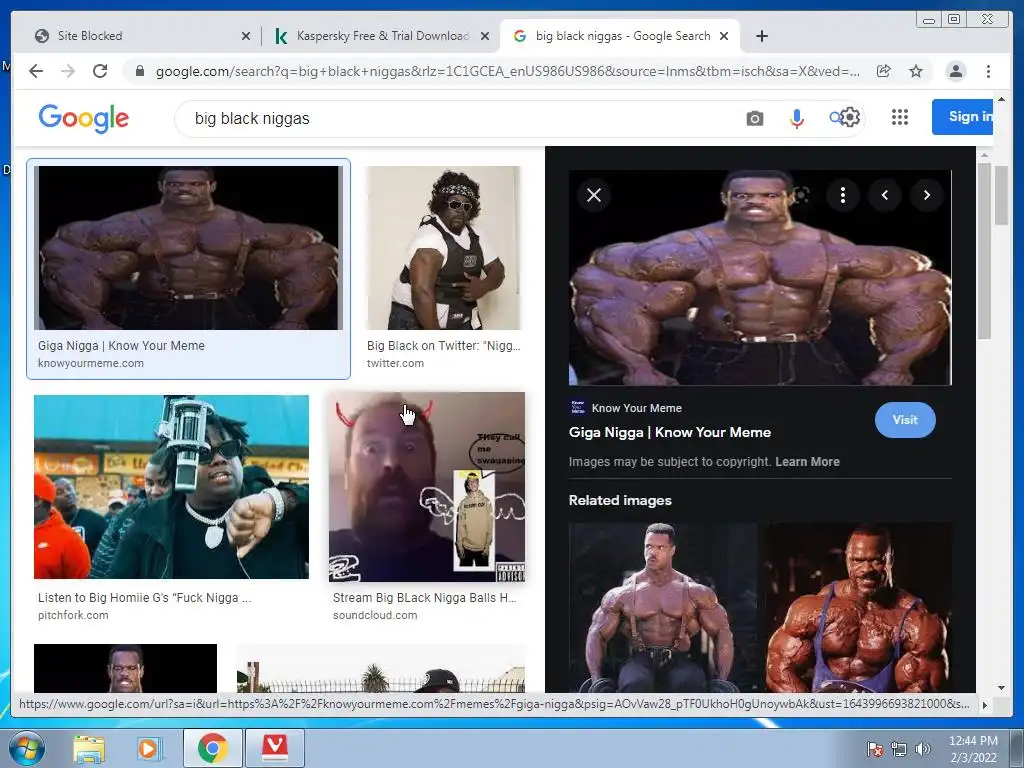1024x768 pixels.
Task: Click the address bar URL
Action: (507, 71)
